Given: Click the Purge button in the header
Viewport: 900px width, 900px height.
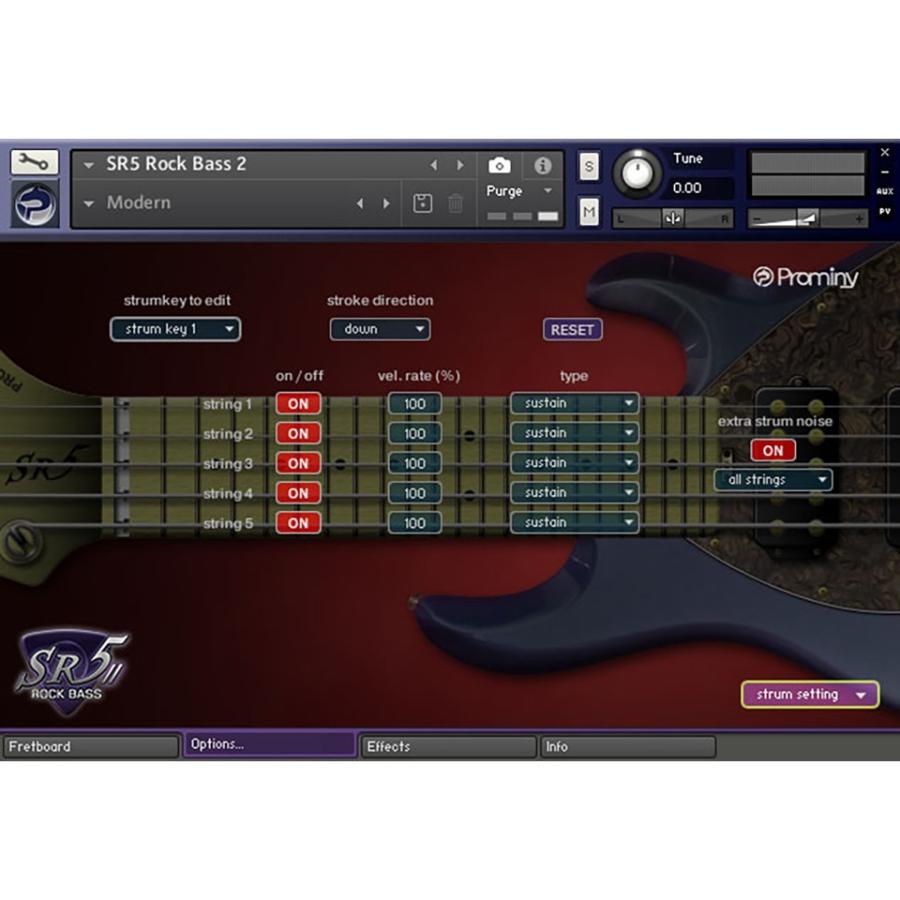Looking at the screenshot, I should pyautogui.click(x=504, y=191).
